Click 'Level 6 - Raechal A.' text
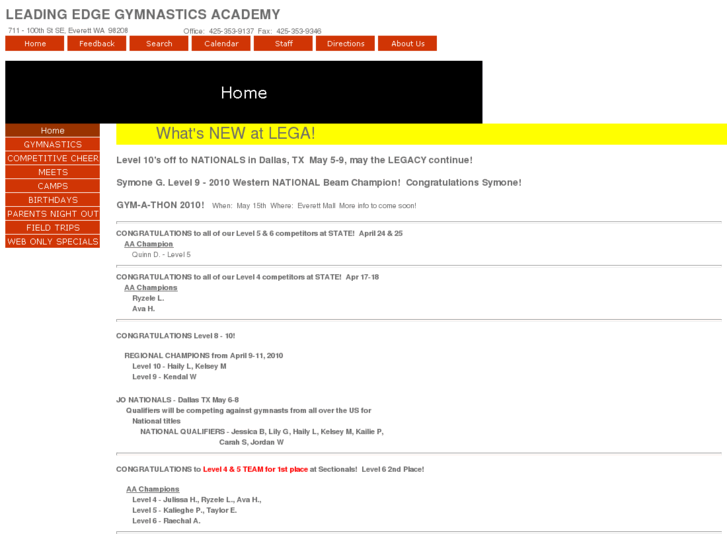Viewport: 727px width, 545px height. tap(166, 521)
